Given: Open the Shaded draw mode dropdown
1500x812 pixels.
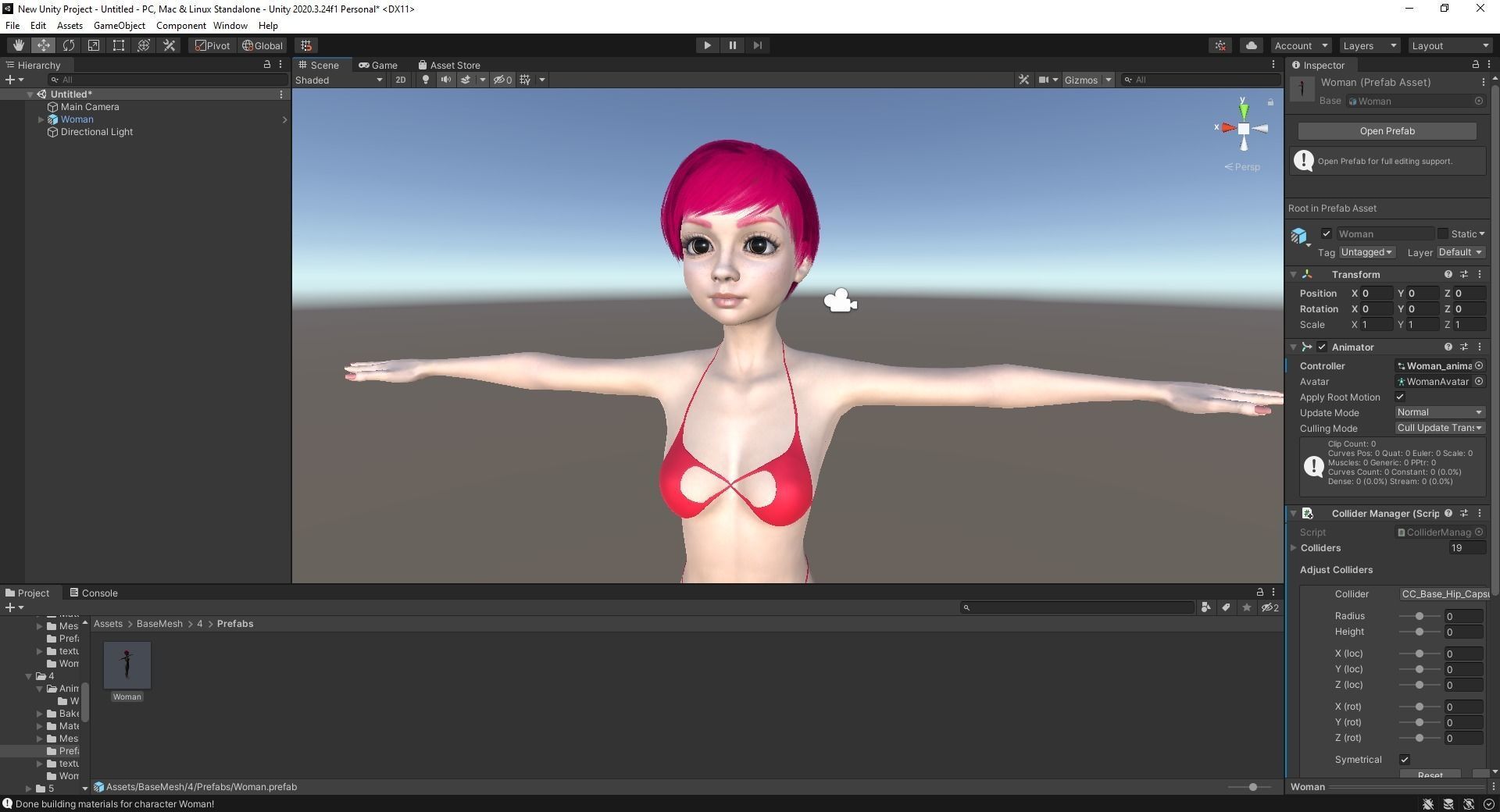Looking at the screenshot, I should point(339,80).
